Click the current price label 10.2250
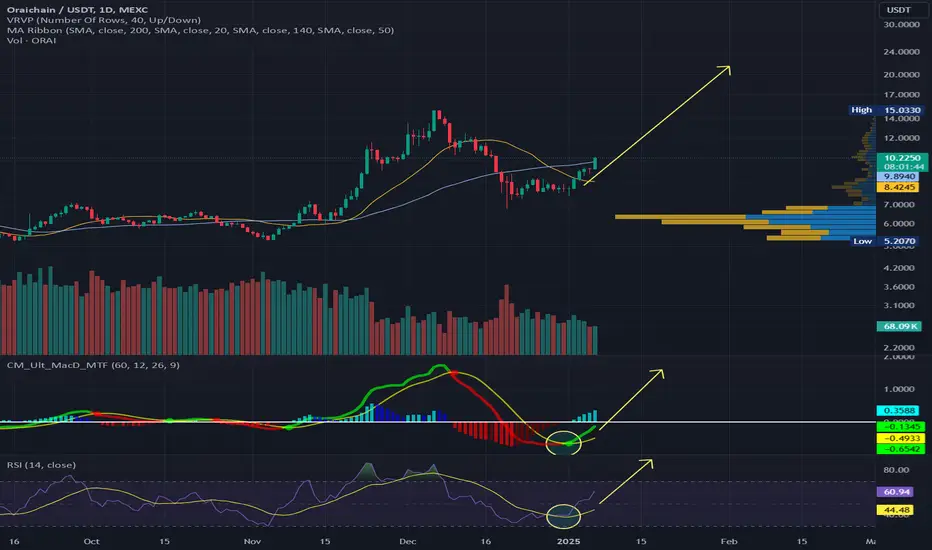 (902, 158)
